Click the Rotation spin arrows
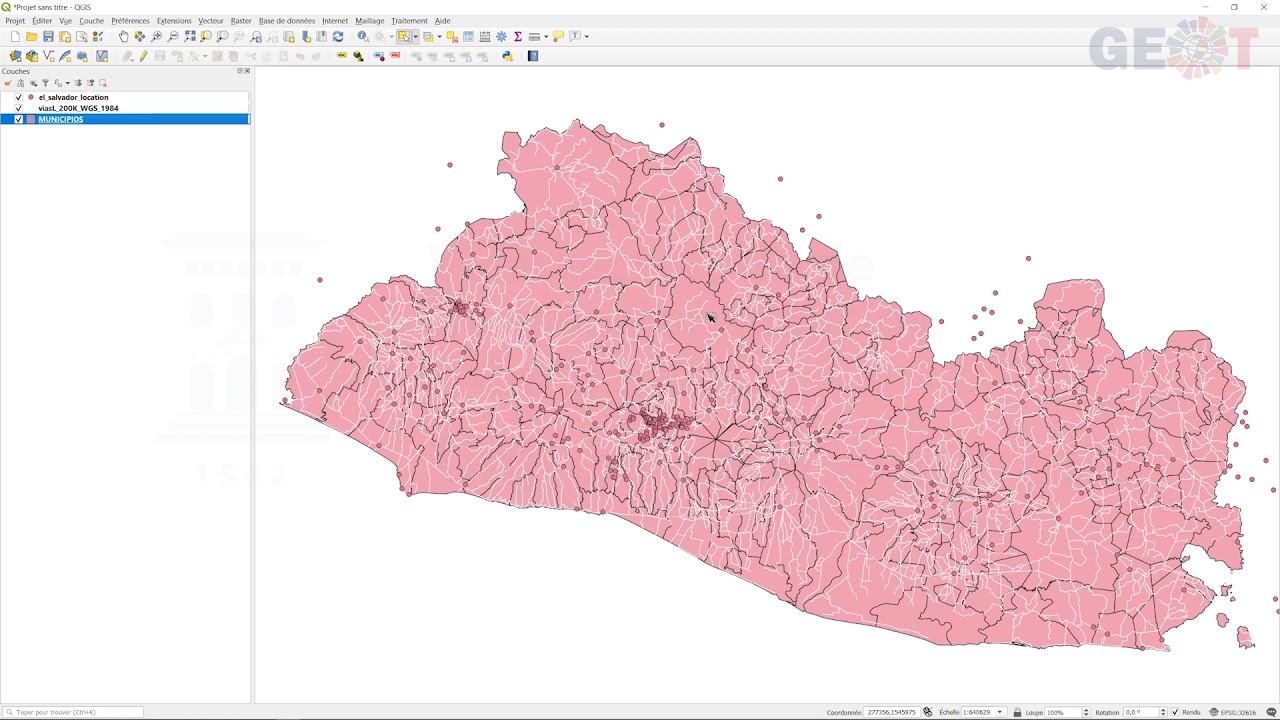The height and width of the screenshot is (720, 1280). click(x=1164, y=712)
